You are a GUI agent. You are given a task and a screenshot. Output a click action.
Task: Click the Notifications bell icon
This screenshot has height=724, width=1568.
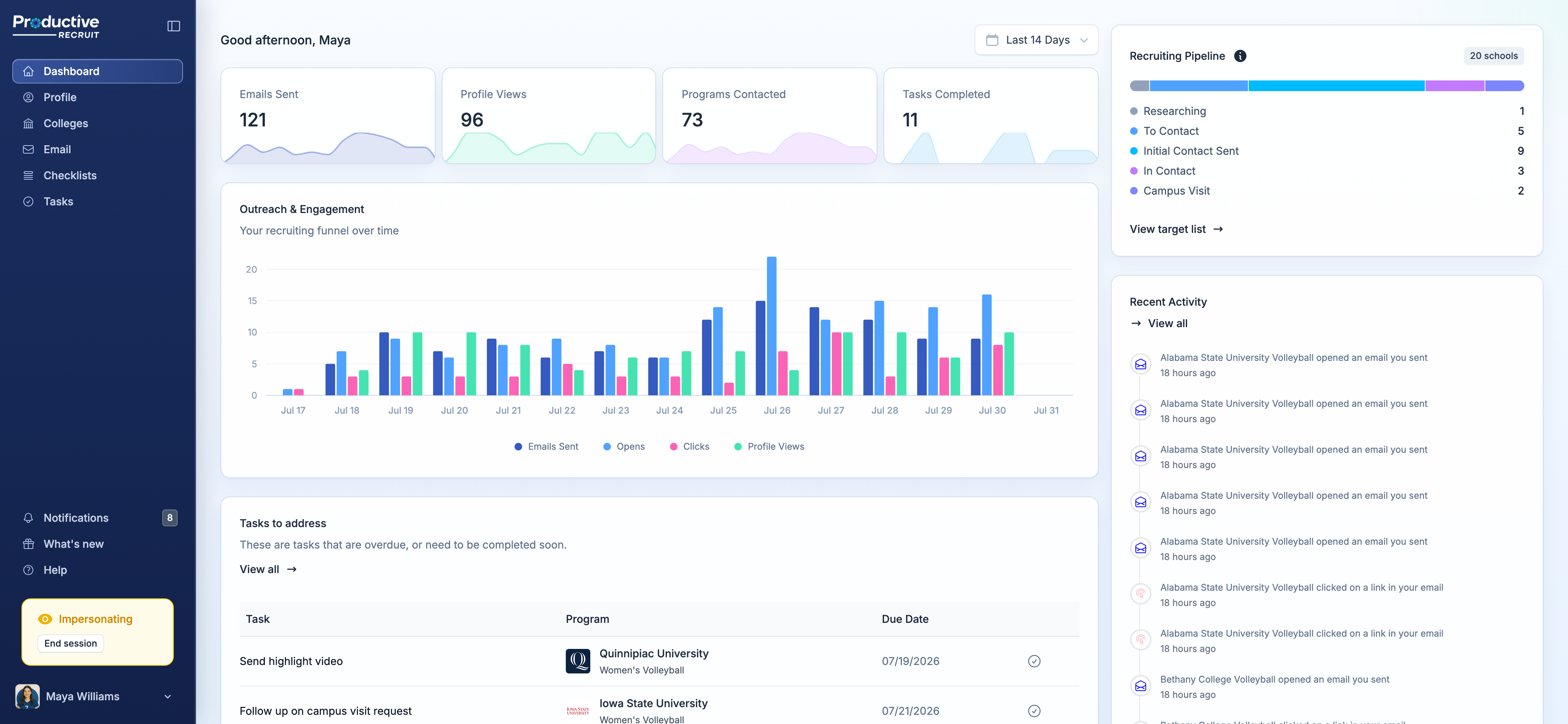point(28,518)
